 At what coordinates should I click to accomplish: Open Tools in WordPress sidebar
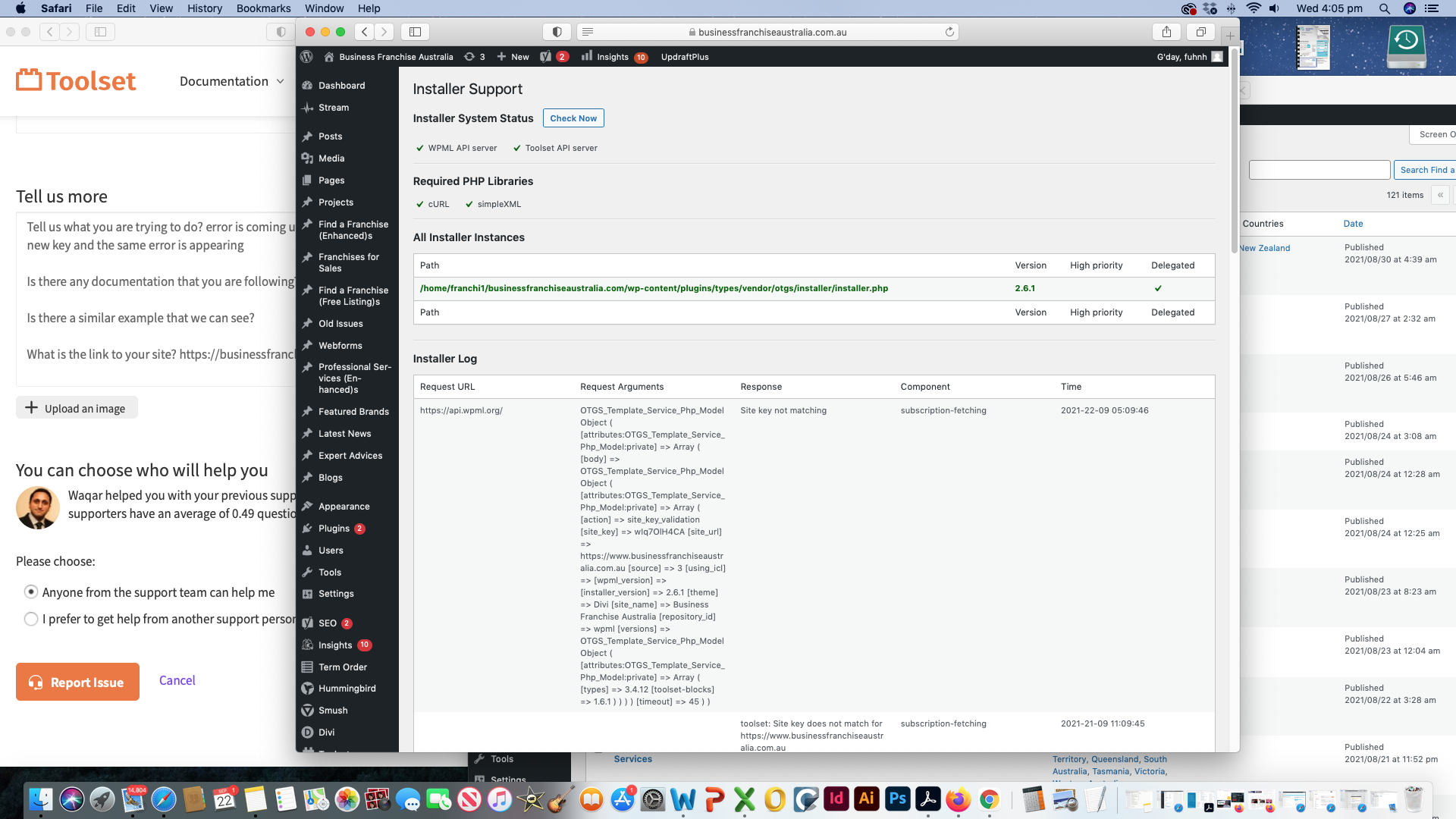[330, 573]
